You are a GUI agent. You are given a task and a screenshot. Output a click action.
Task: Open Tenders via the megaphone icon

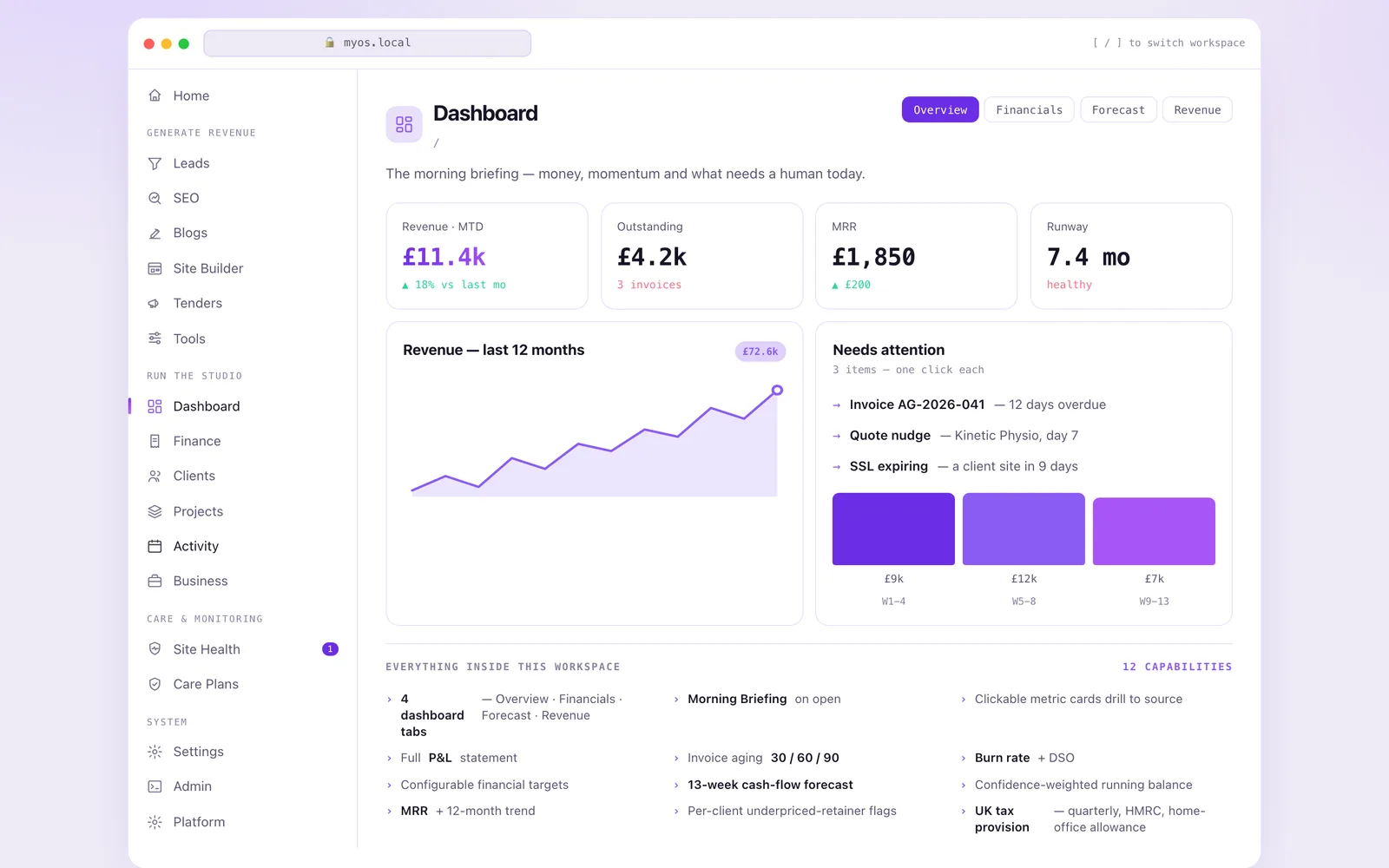tap(155, 303)
